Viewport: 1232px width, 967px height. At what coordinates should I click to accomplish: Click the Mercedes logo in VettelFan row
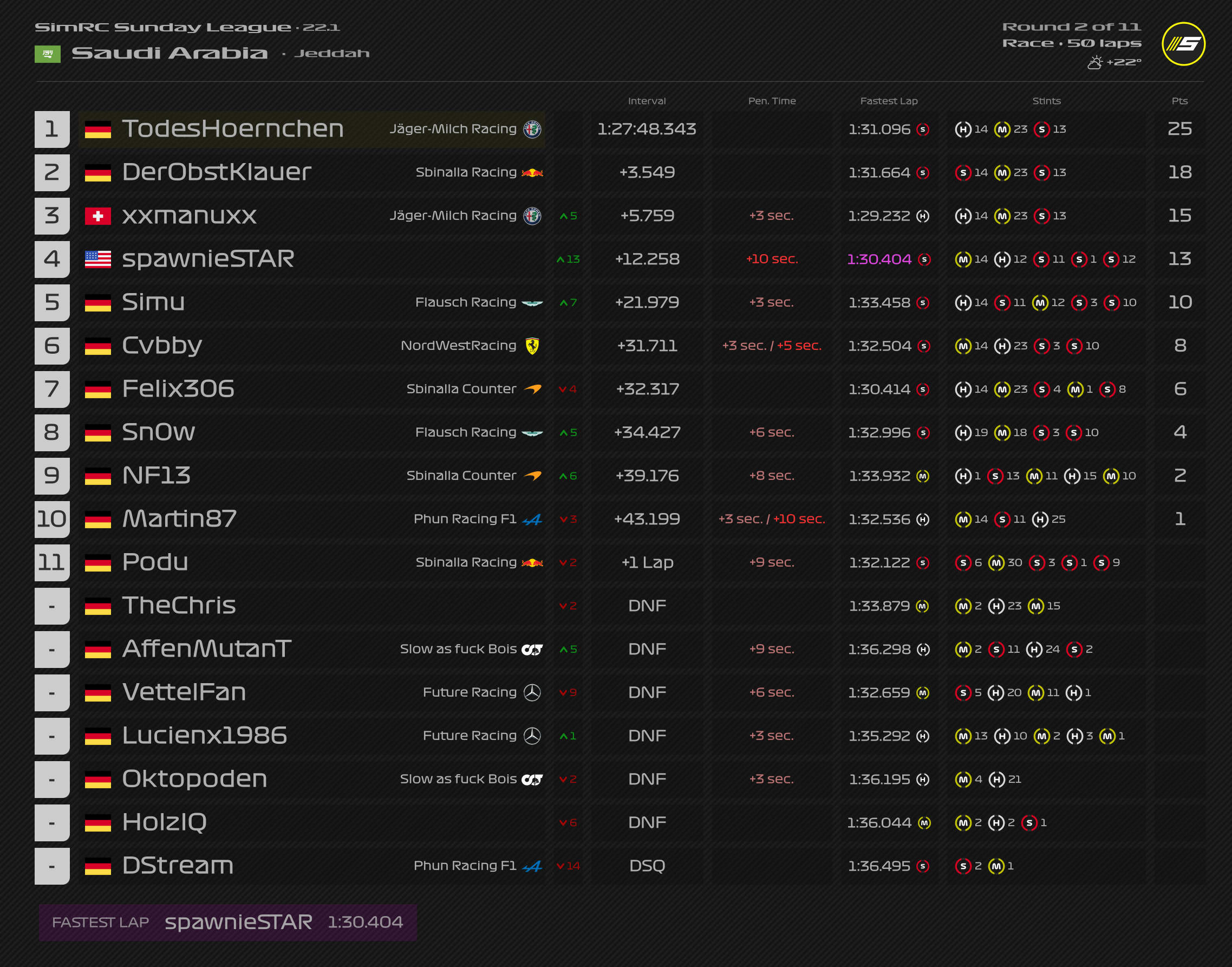pos(532,692)
